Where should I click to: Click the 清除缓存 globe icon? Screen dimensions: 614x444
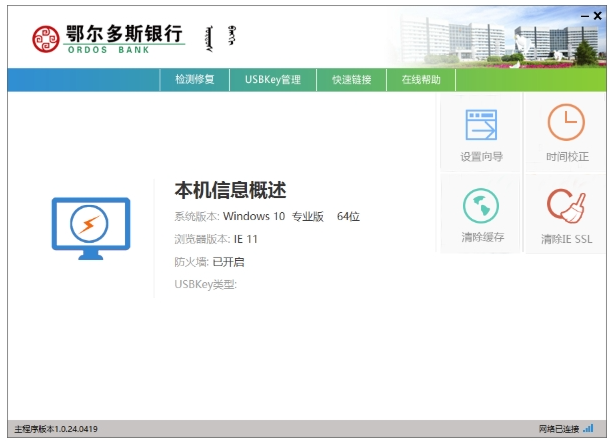[481, 206]
